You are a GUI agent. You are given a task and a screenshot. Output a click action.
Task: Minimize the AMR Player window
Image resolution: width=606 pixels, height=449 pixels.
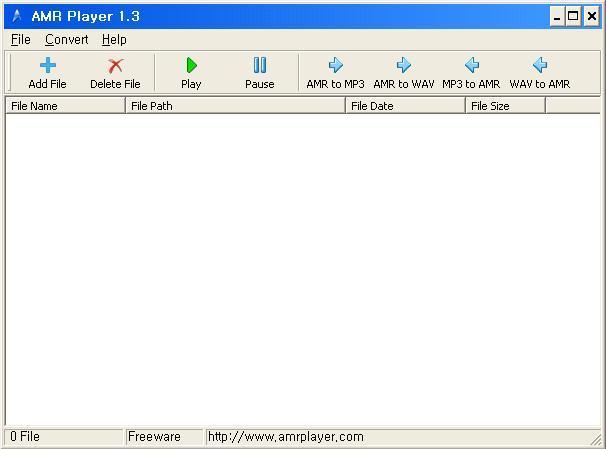click(557, 17)
